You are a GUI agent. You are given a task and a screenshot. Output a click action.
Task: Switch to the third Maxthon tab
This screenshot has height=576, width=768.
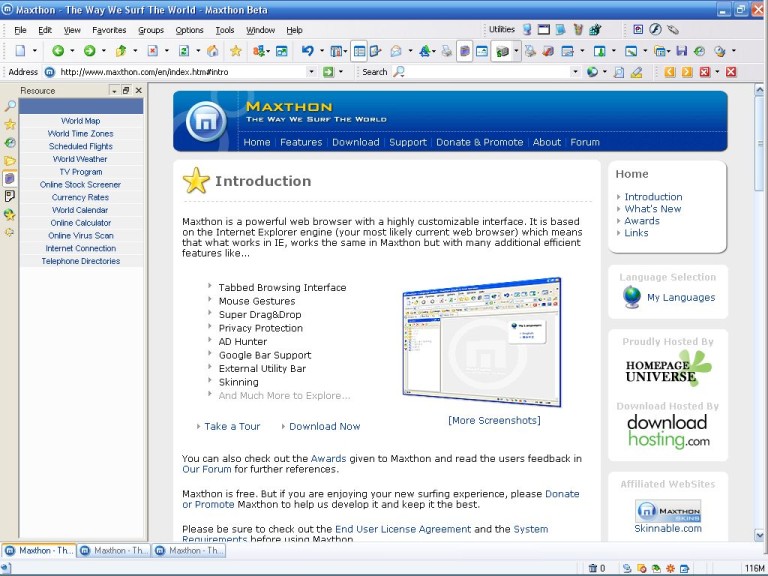189,551
